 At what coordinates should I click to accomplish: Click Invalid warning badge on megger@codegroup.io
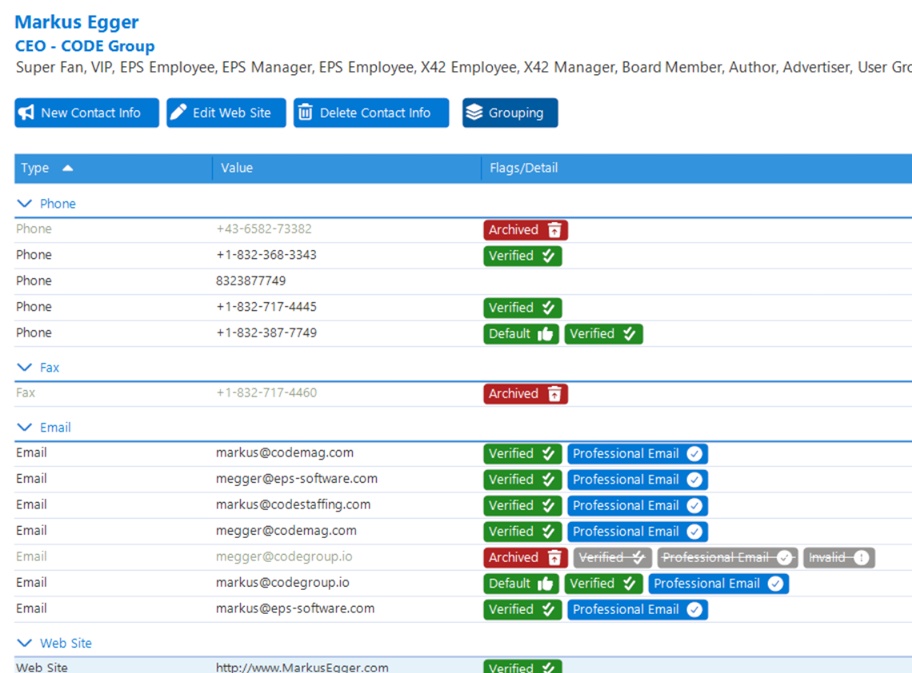click(839, 558)
